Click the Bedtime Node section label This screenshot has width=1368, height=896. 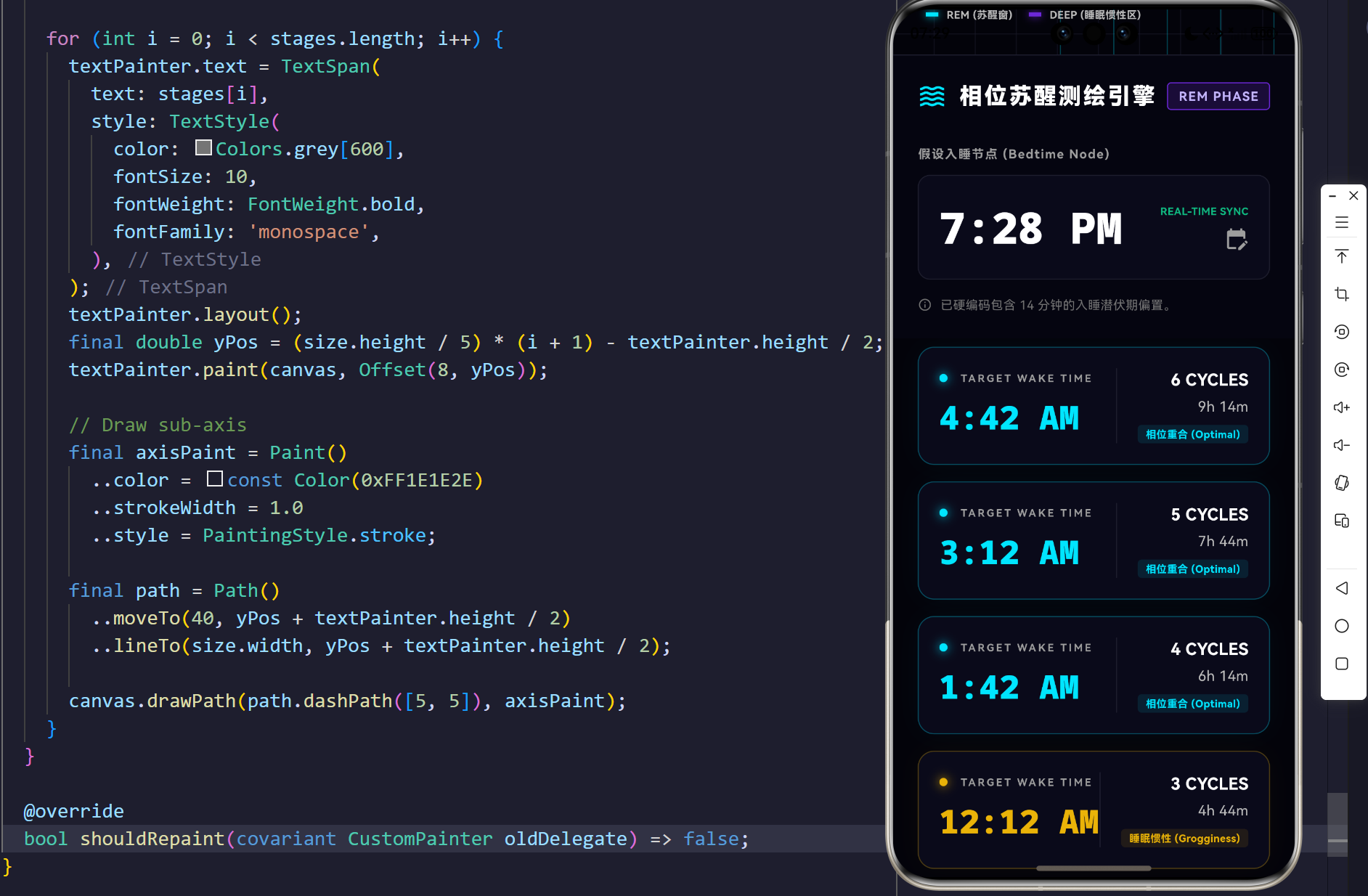[x=1014, y=154]
